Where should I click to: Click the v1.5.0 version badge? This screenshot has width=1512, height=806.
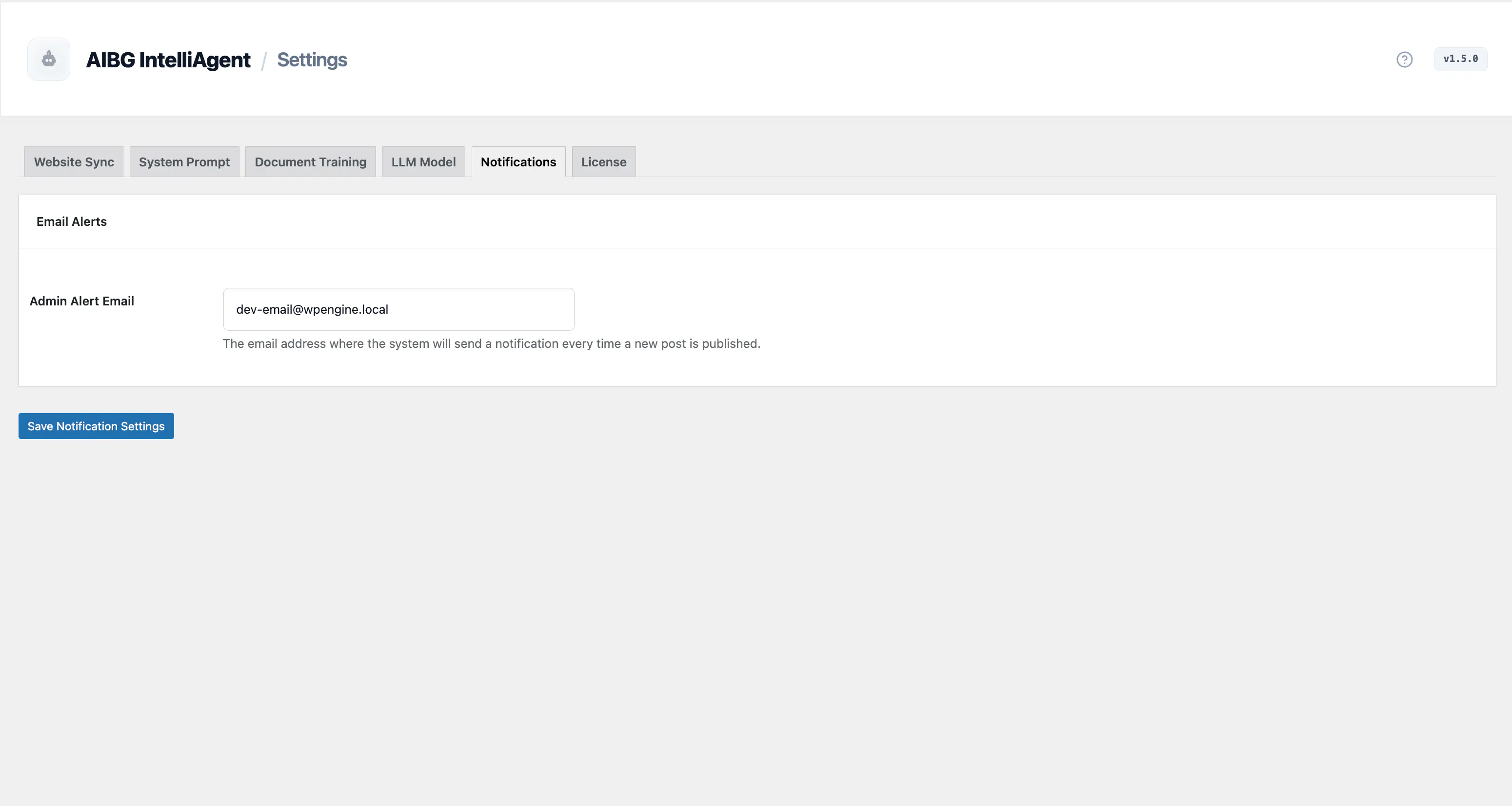click(1460, 59)
